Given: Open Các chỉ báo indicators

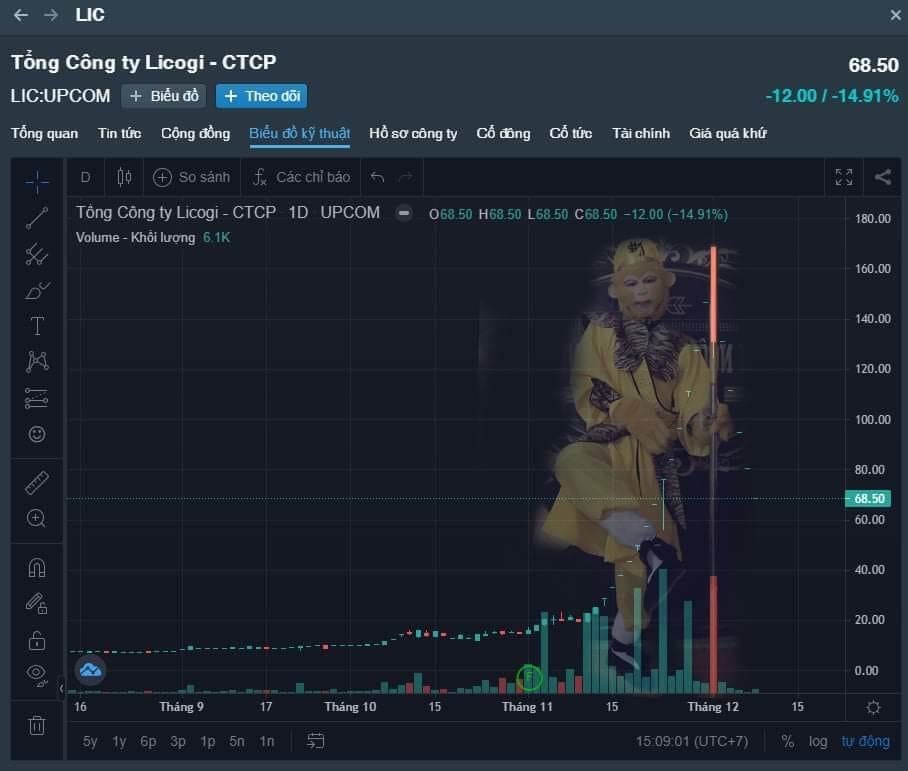Looking at the screenshot, I should (302, 177).
